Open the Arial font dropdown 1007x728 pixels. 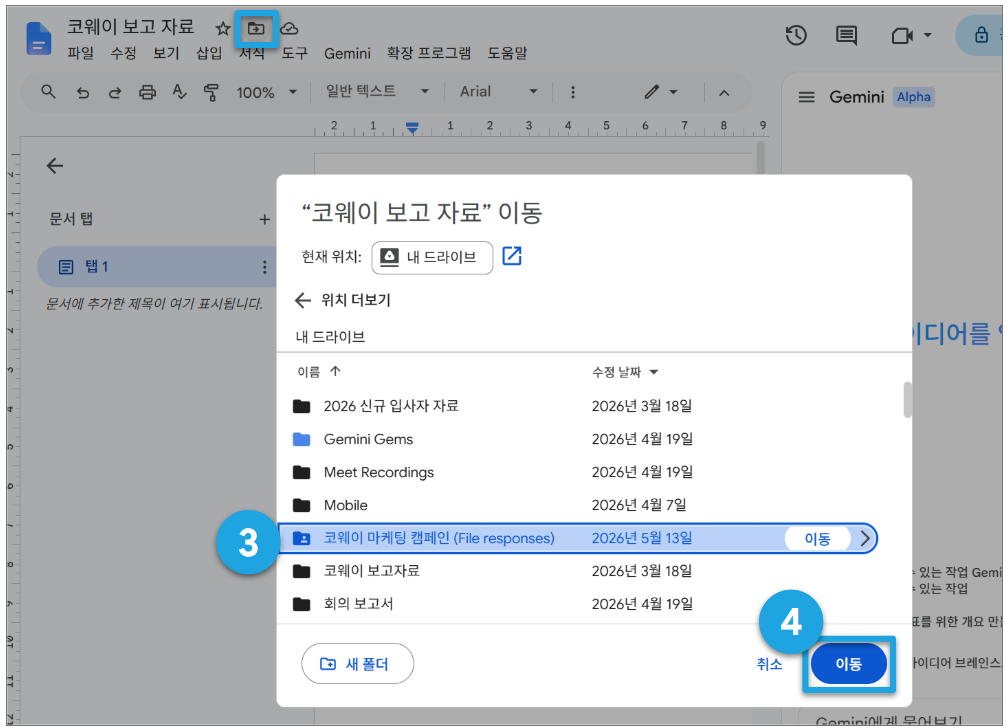tap(498, 92)
